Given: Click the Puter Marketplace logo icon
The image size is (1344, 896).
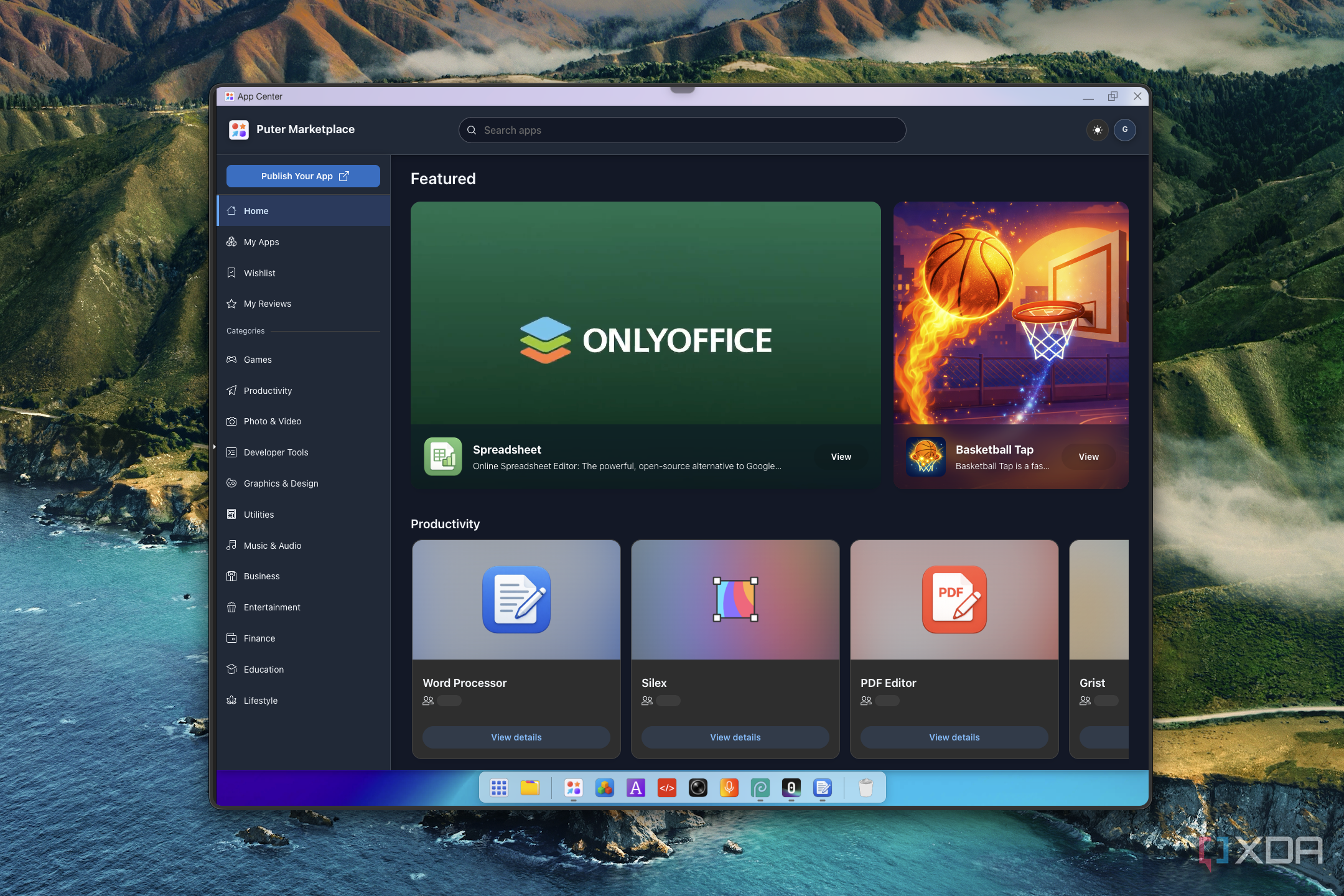Looking at the screenshot, I should click(239, 129).
